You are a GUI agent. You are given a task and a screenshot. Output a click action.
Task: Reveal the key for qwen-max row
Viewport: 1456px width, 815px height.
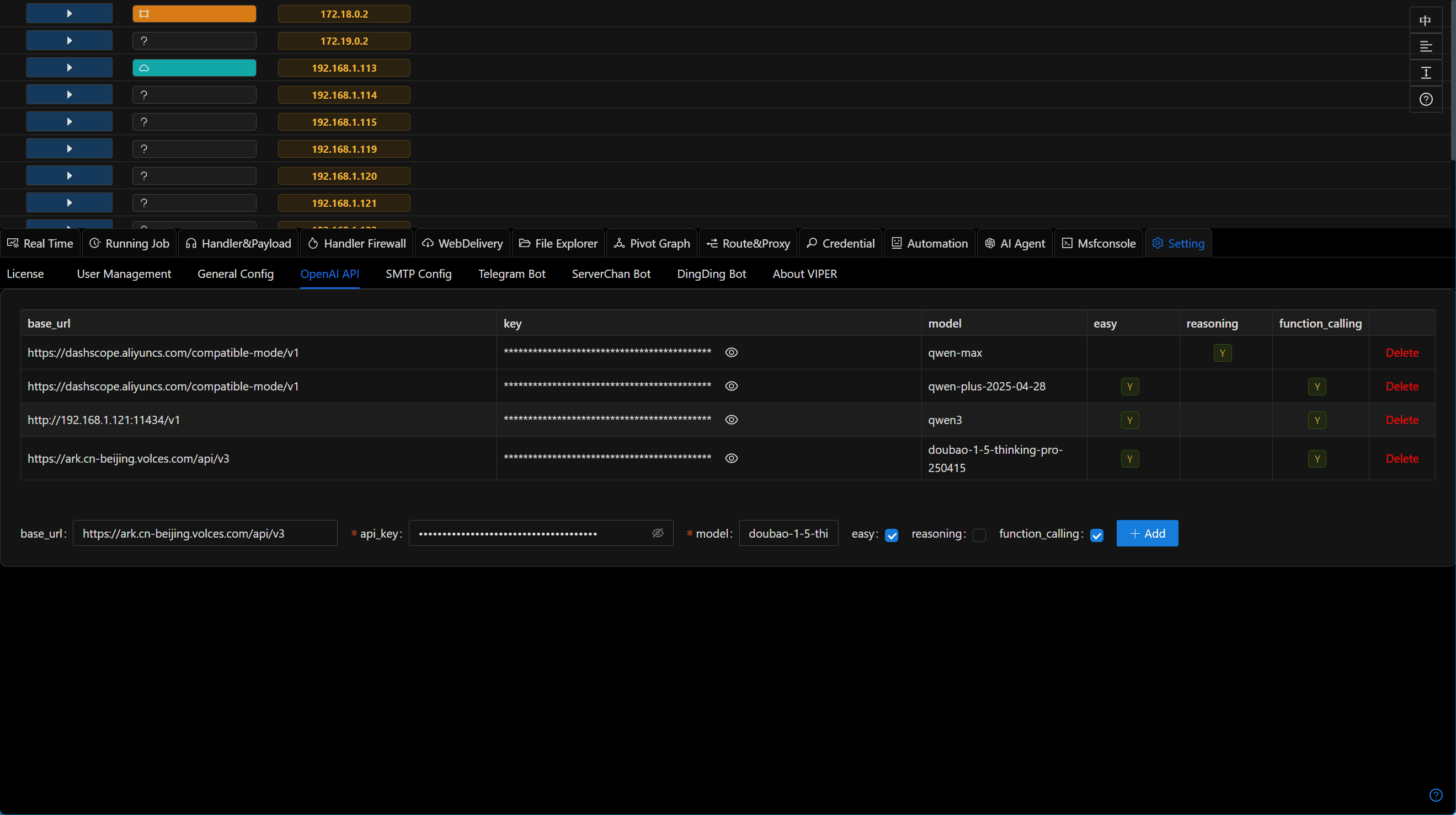[x=732, y=352]
